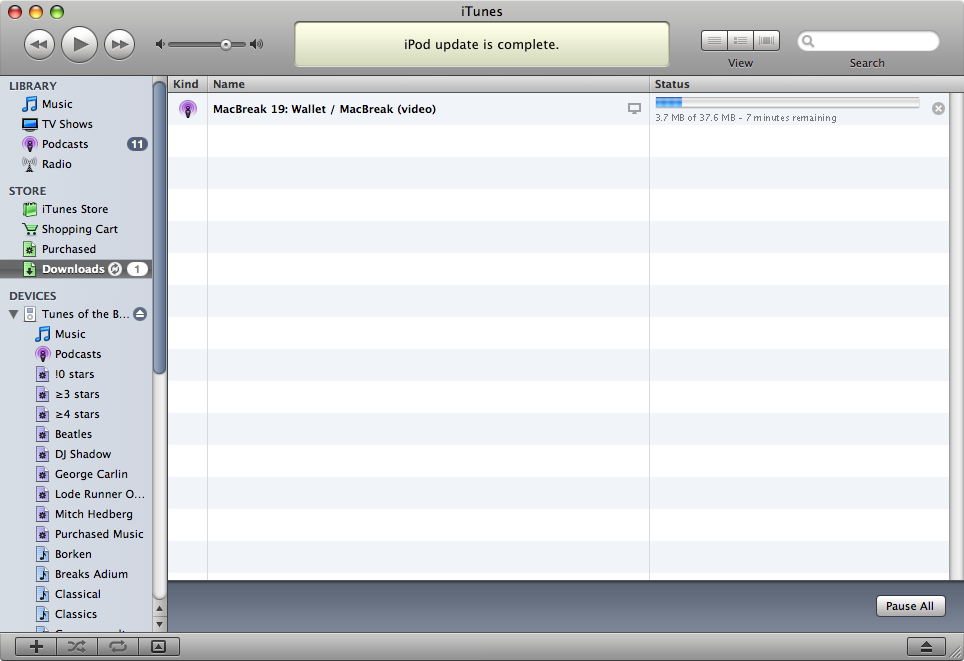Click the MacBreak podcast kind icon
This screenshot has height=661, width=964.
188,109
